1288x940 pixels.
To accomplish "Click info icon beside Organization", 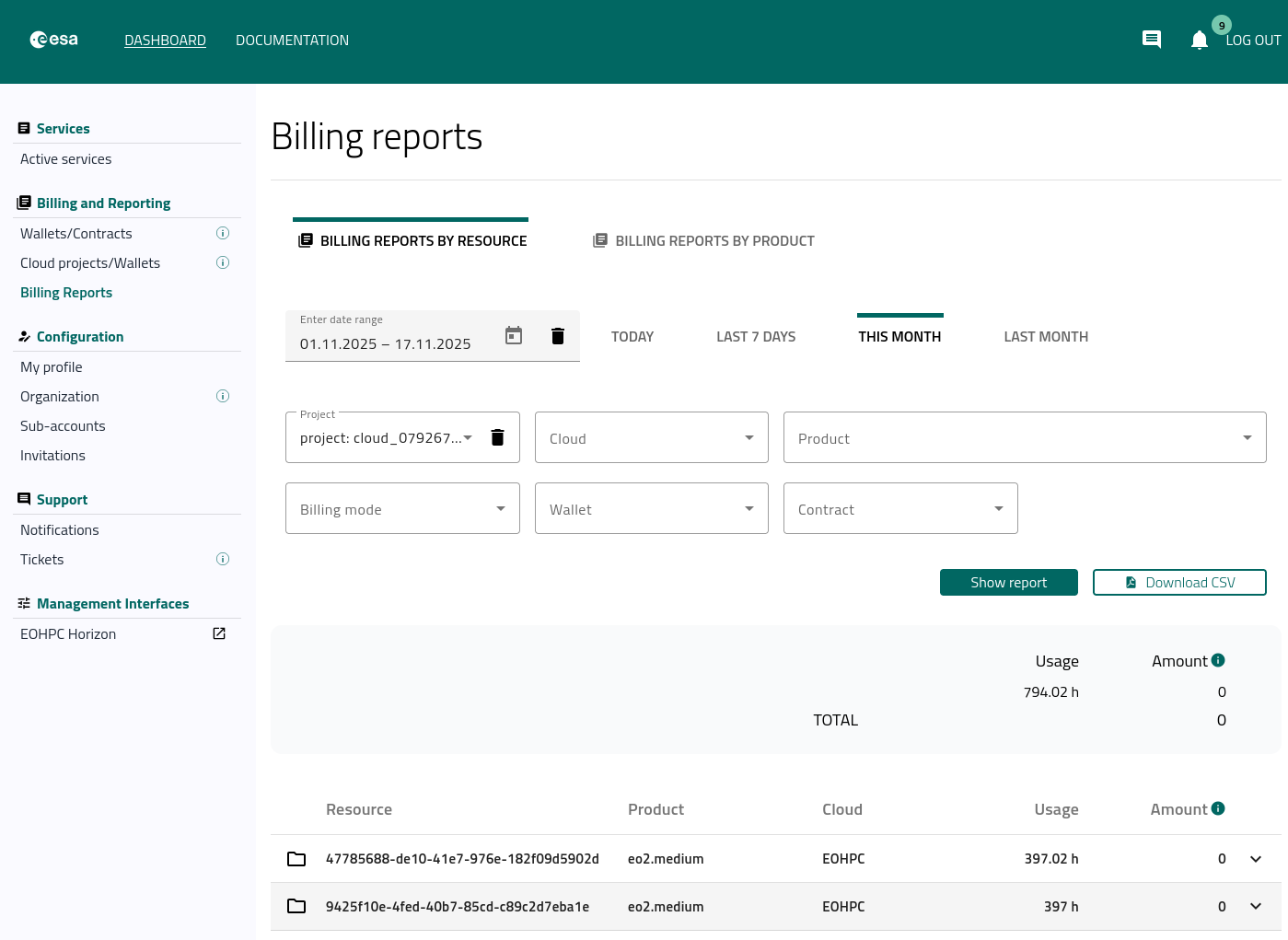I will (223, 397).
